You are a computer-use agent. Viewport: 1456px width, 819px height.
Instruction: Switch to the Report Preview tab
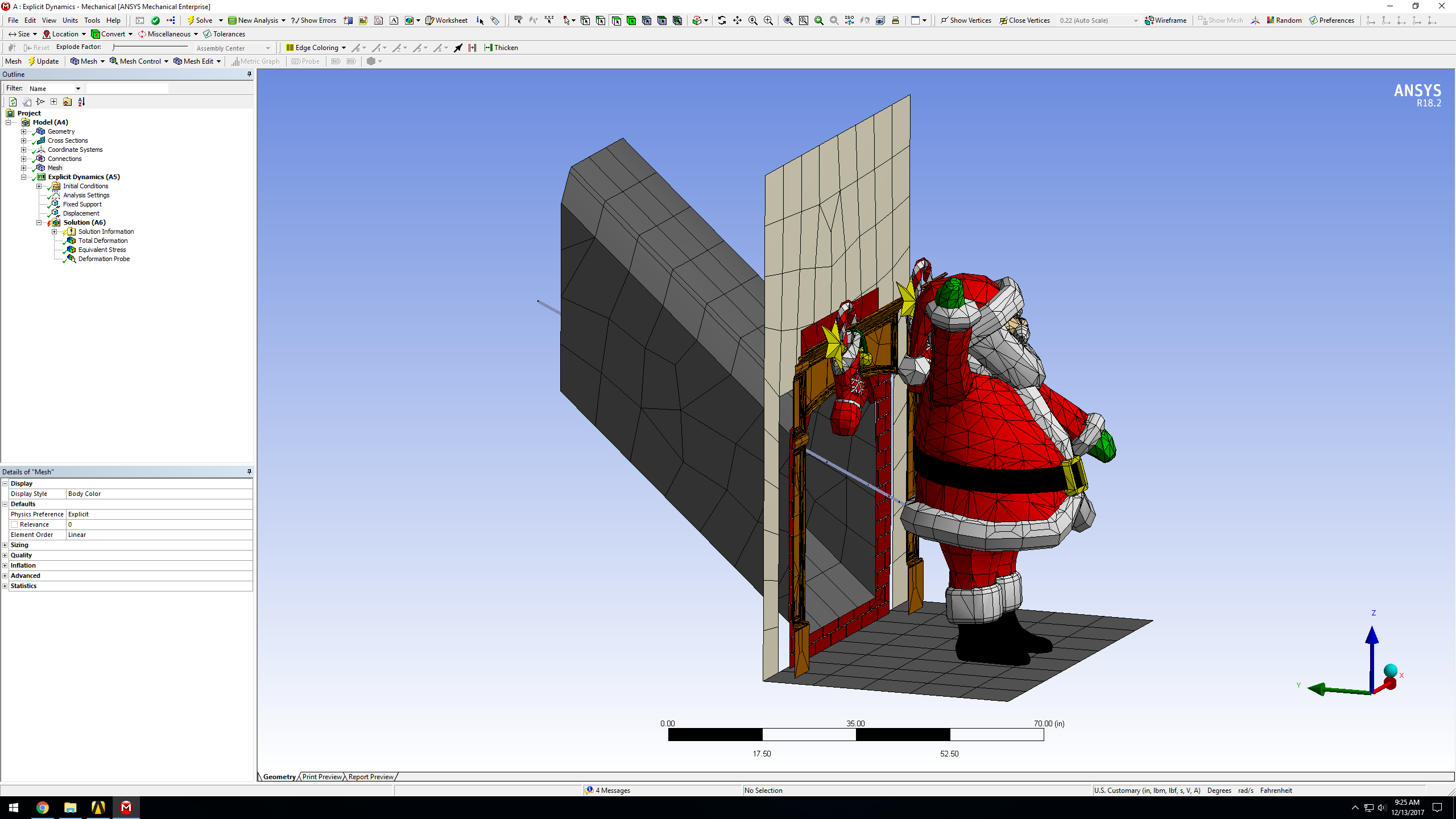(x=371, y=776)
